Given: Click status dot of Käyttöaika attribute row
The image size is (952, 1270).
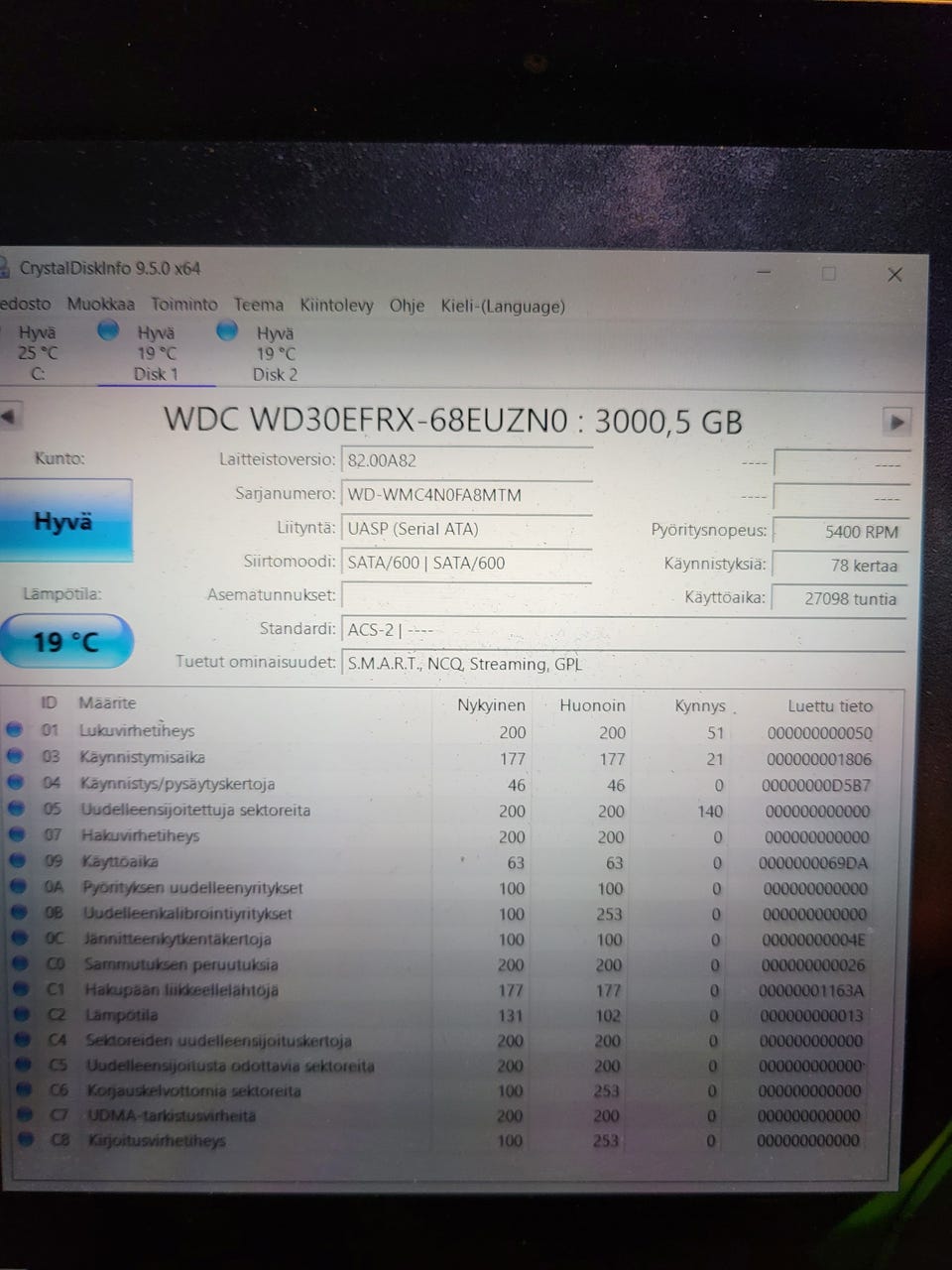Looking at the screenshot, I should 17,860.
